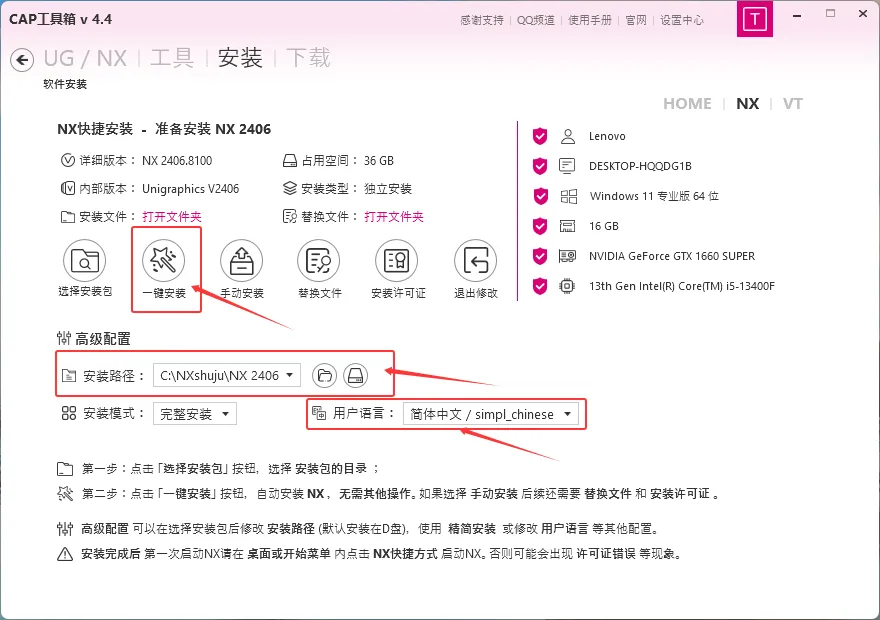This screenshot has width=880, height=620.
Task: Switch to the UG / NX section
Action: 85,58
